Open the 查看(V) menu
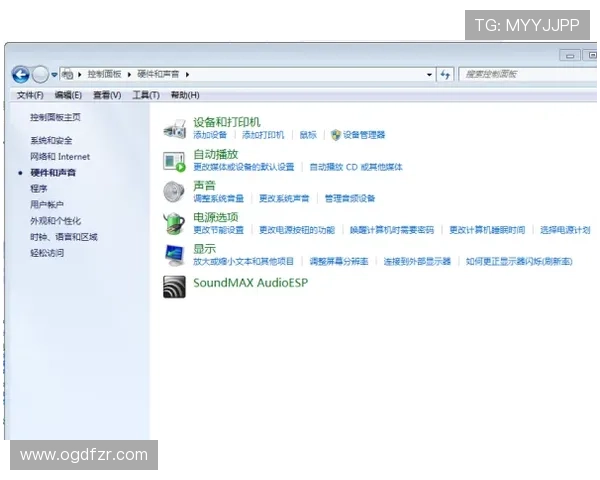The image size is (600, 480). 107,95
